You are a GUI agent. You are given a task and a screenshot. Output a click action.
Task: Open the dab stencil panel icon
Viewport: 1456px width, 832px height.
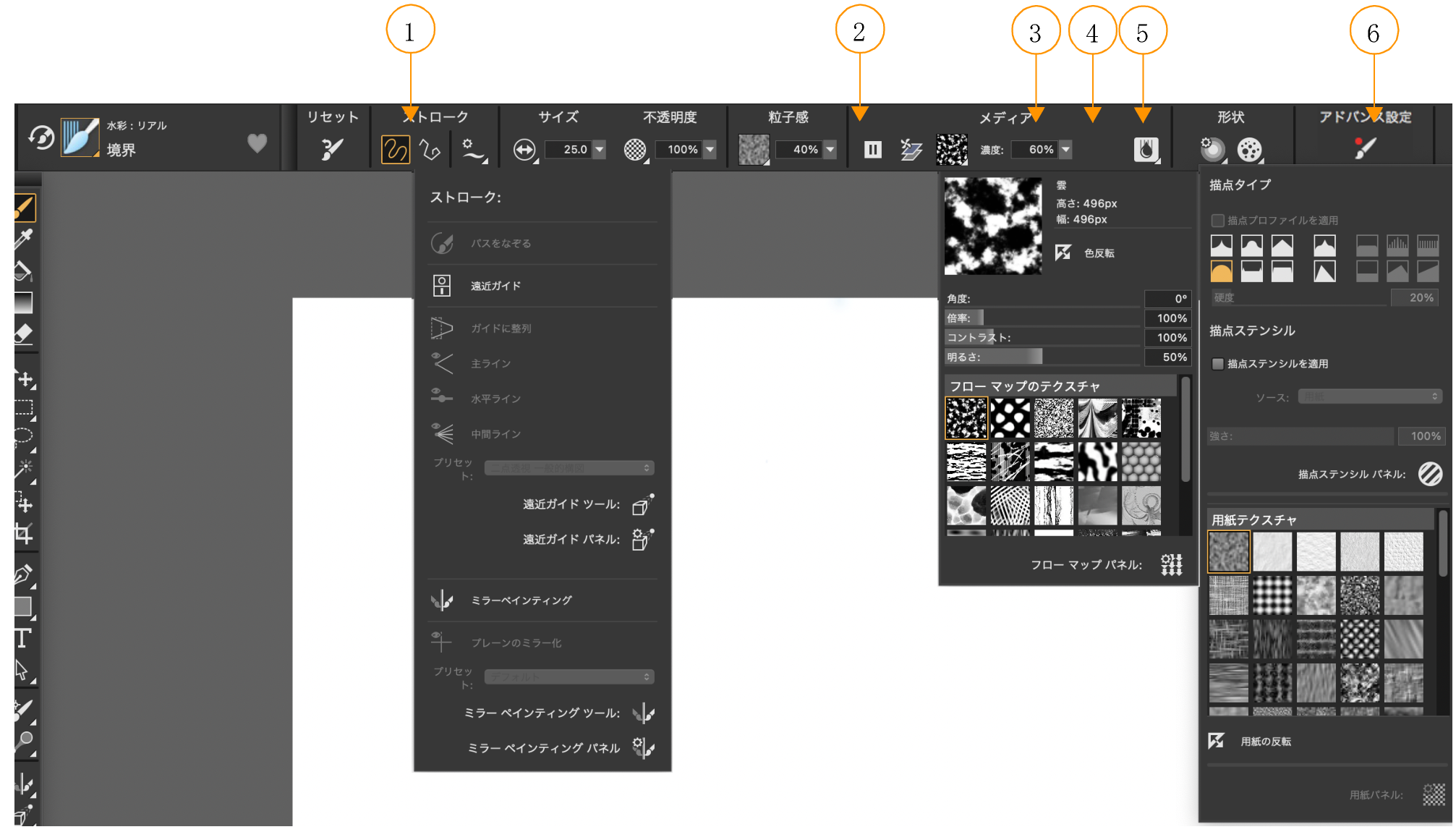coord(1429,474)
